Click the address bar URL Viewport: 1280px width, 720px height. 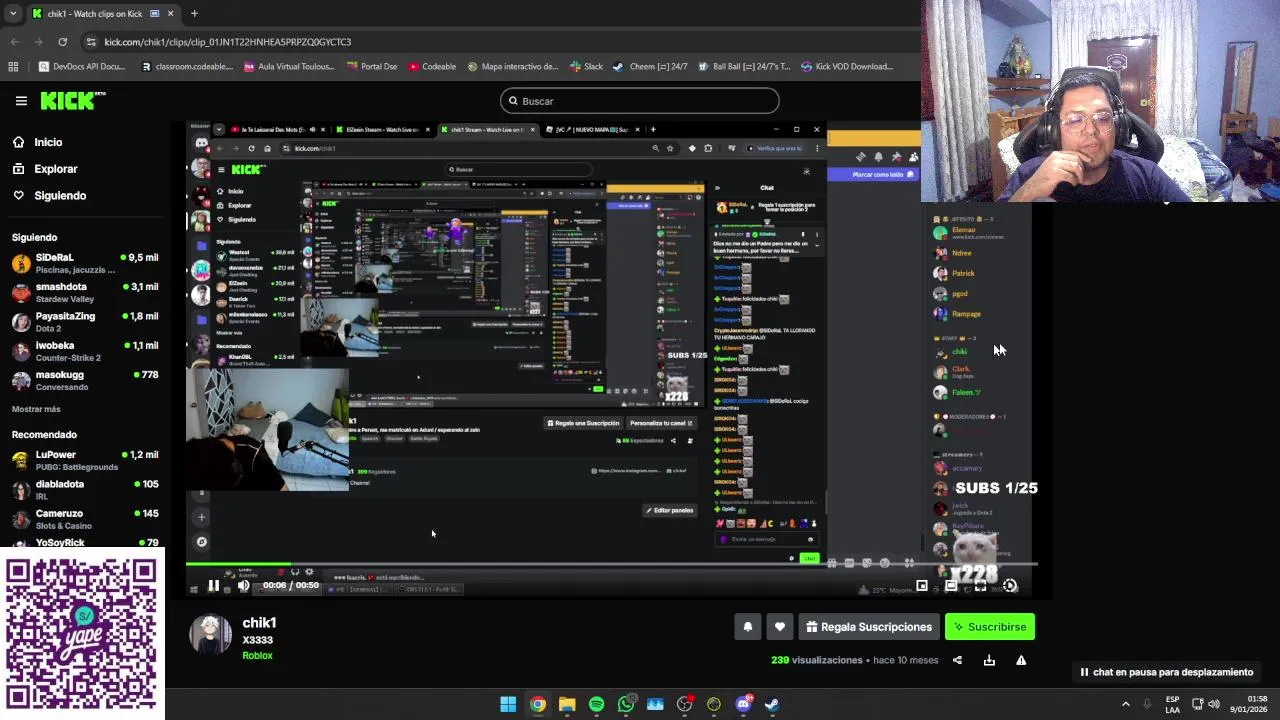[228, 42]
